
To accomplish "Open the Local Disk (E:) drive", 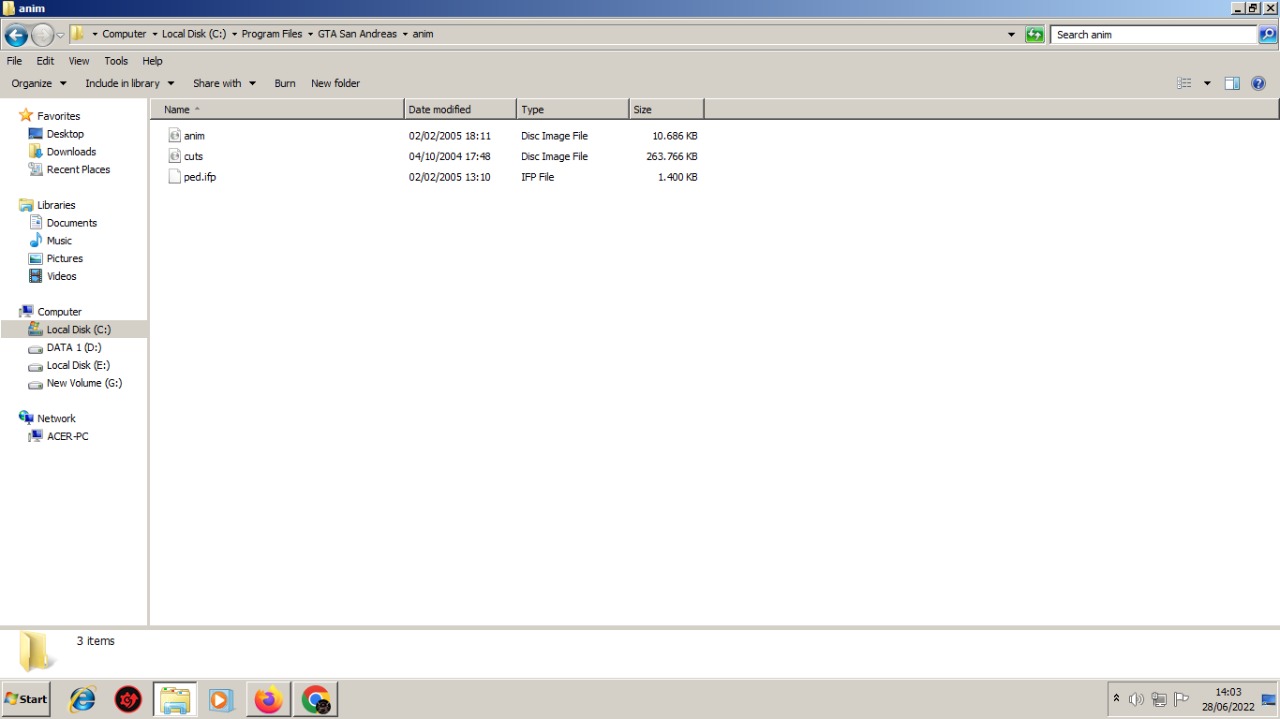I will 78,366.
